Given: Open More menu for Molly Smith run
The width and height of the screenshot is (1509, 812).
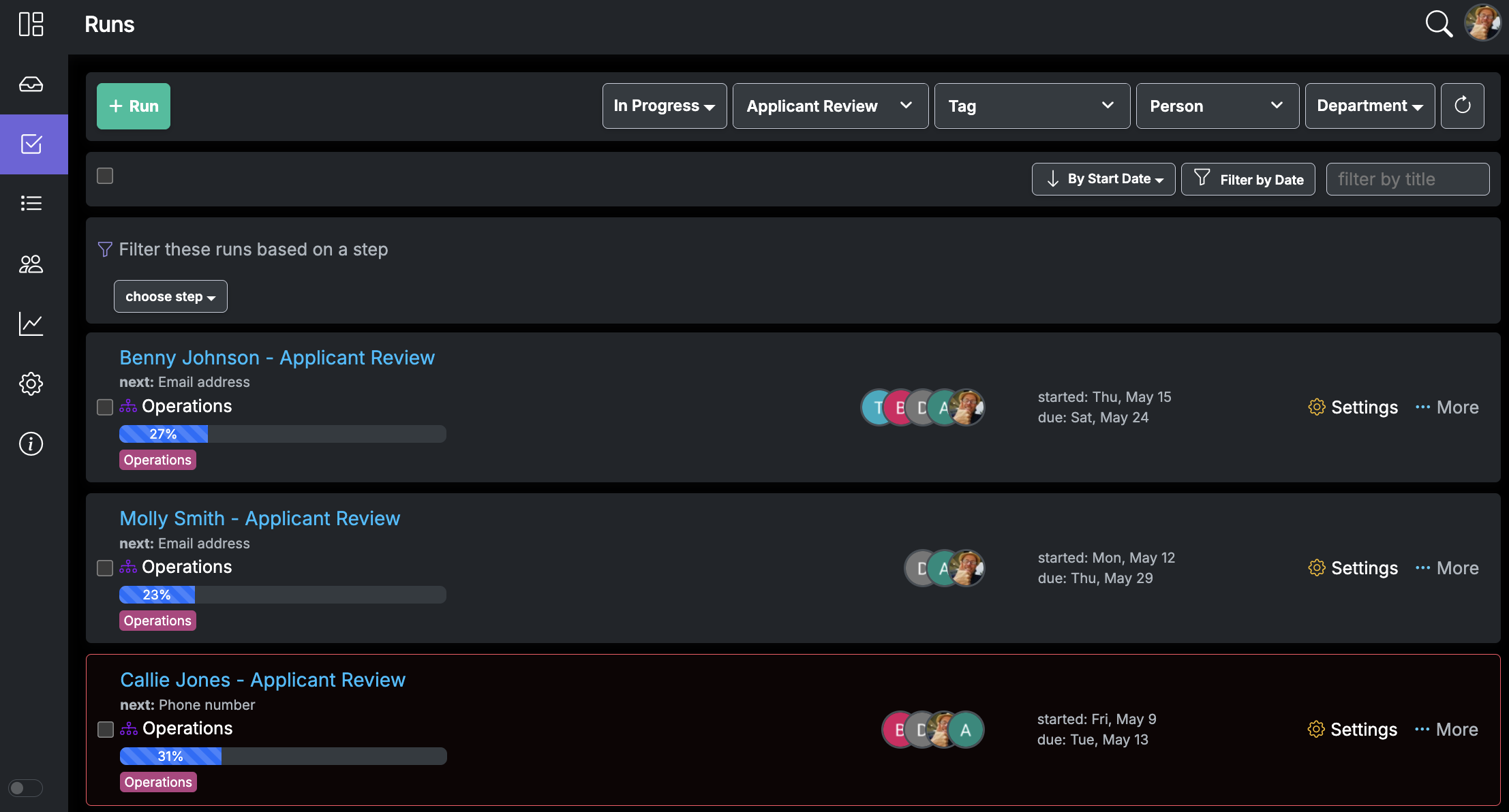Looking at the screenshot, I should click(1446, 568).
